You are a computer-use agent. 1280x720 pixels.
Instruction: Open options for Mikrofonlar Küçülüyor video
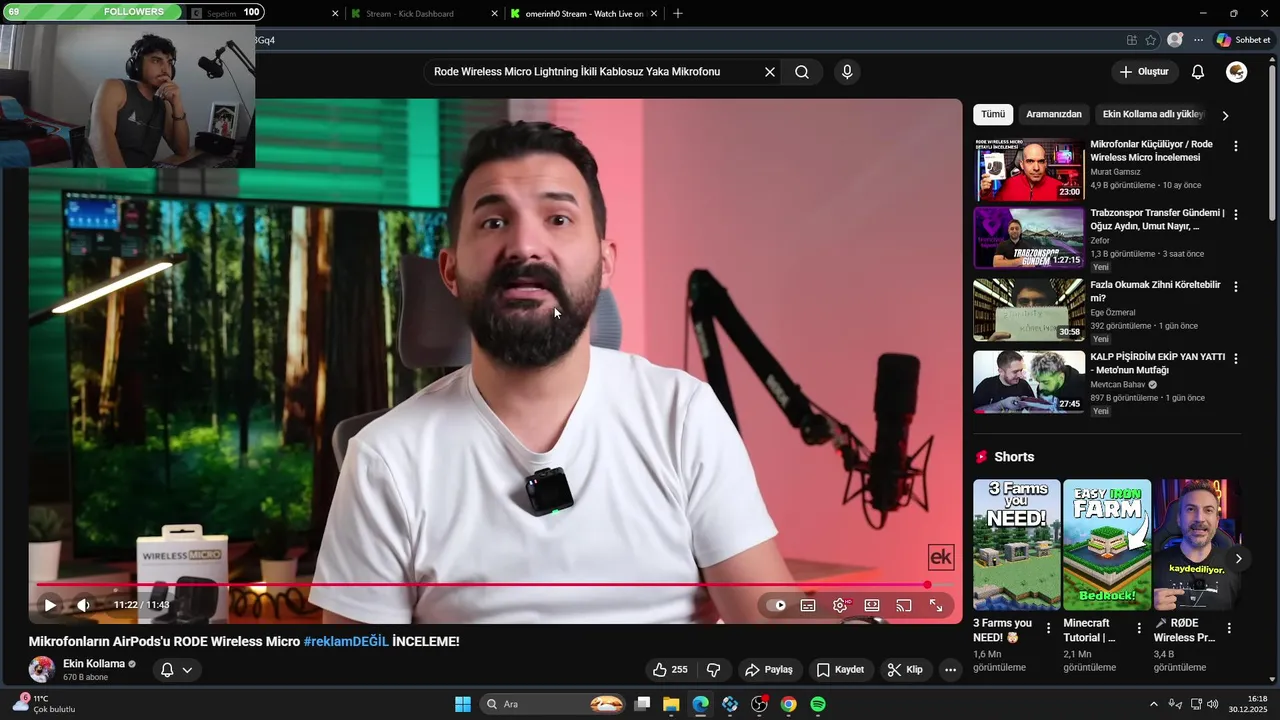pos(1236,146)
